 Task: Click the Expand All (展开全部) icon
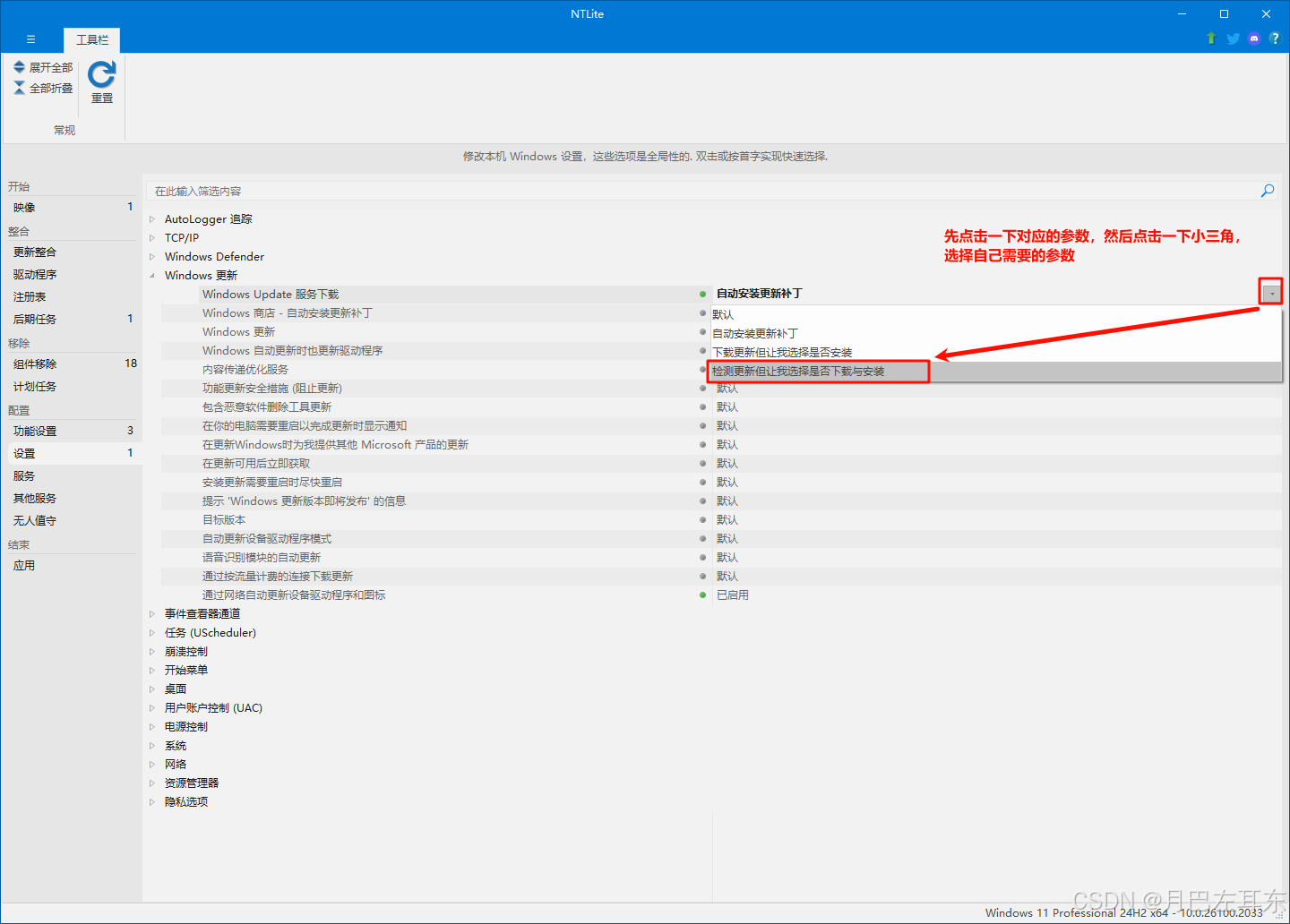click(19, 67)
